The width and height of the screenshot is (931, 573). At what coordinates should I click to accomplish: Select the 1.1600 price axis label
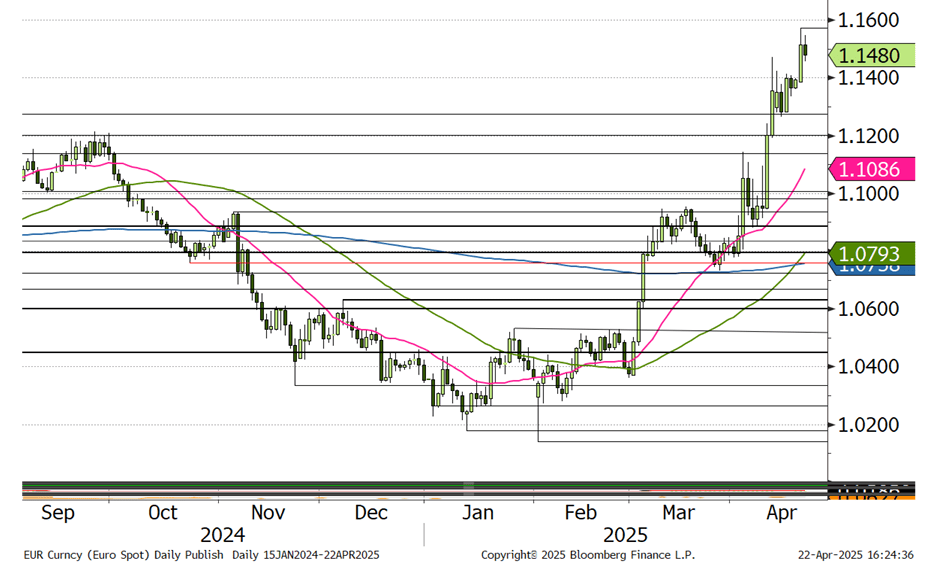click(x=870, y=20)
